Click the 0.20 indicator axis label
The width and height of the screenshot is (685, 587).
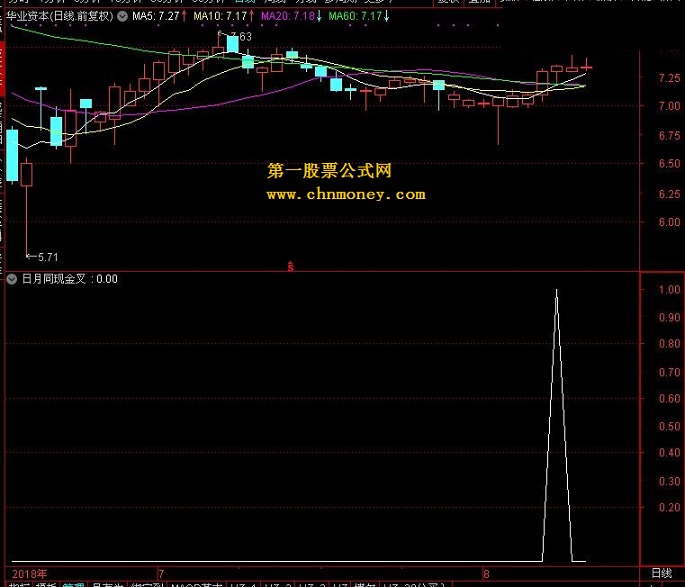(x=669, y=508)
